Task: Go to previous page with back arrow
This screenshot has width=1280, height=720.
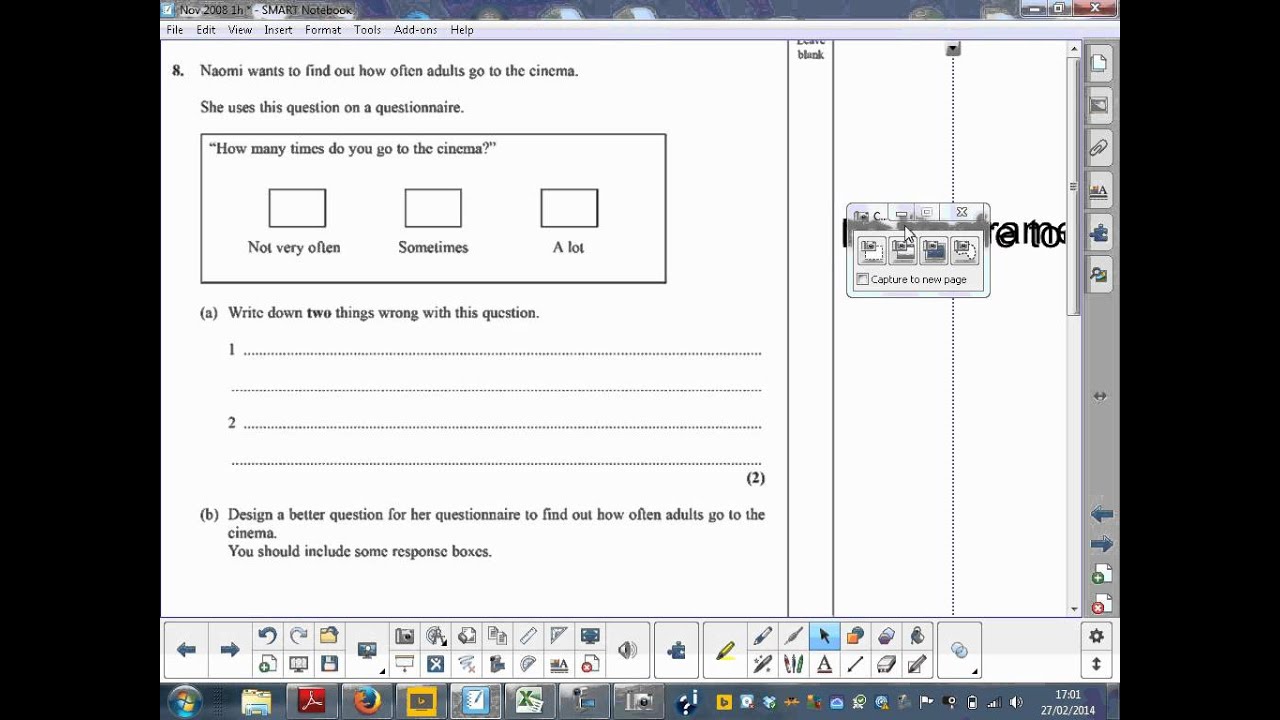Action: pos(186,650)
